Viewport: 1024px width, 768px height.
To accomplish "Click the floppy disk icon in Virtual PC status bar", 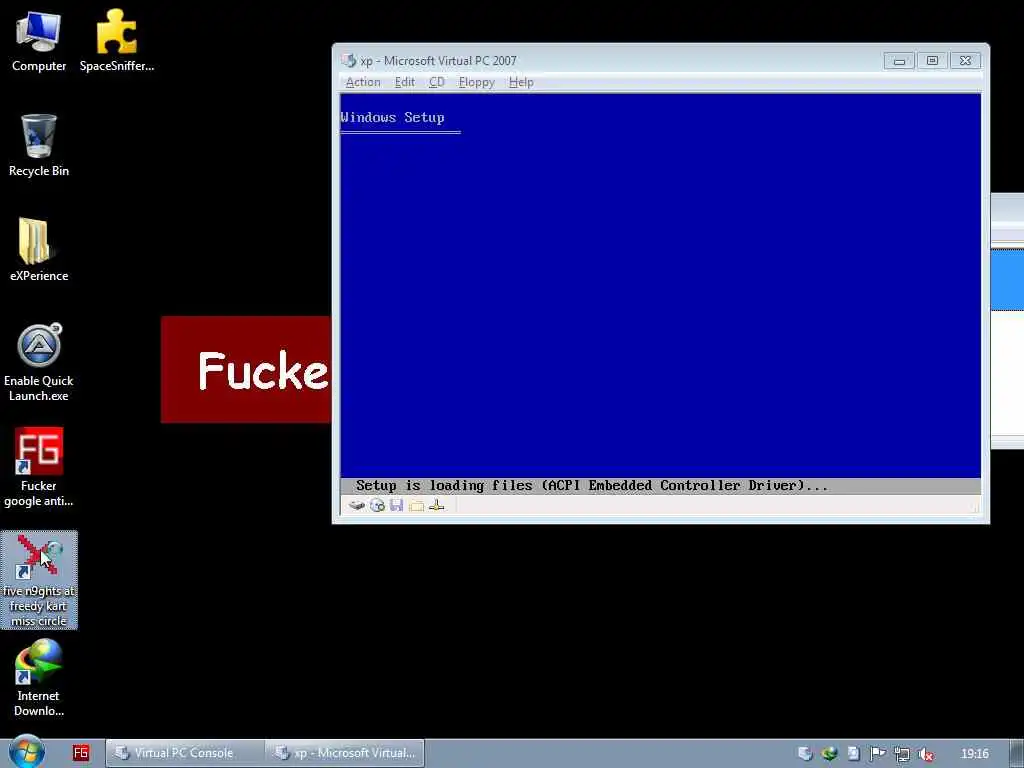I will coord(396,505).
